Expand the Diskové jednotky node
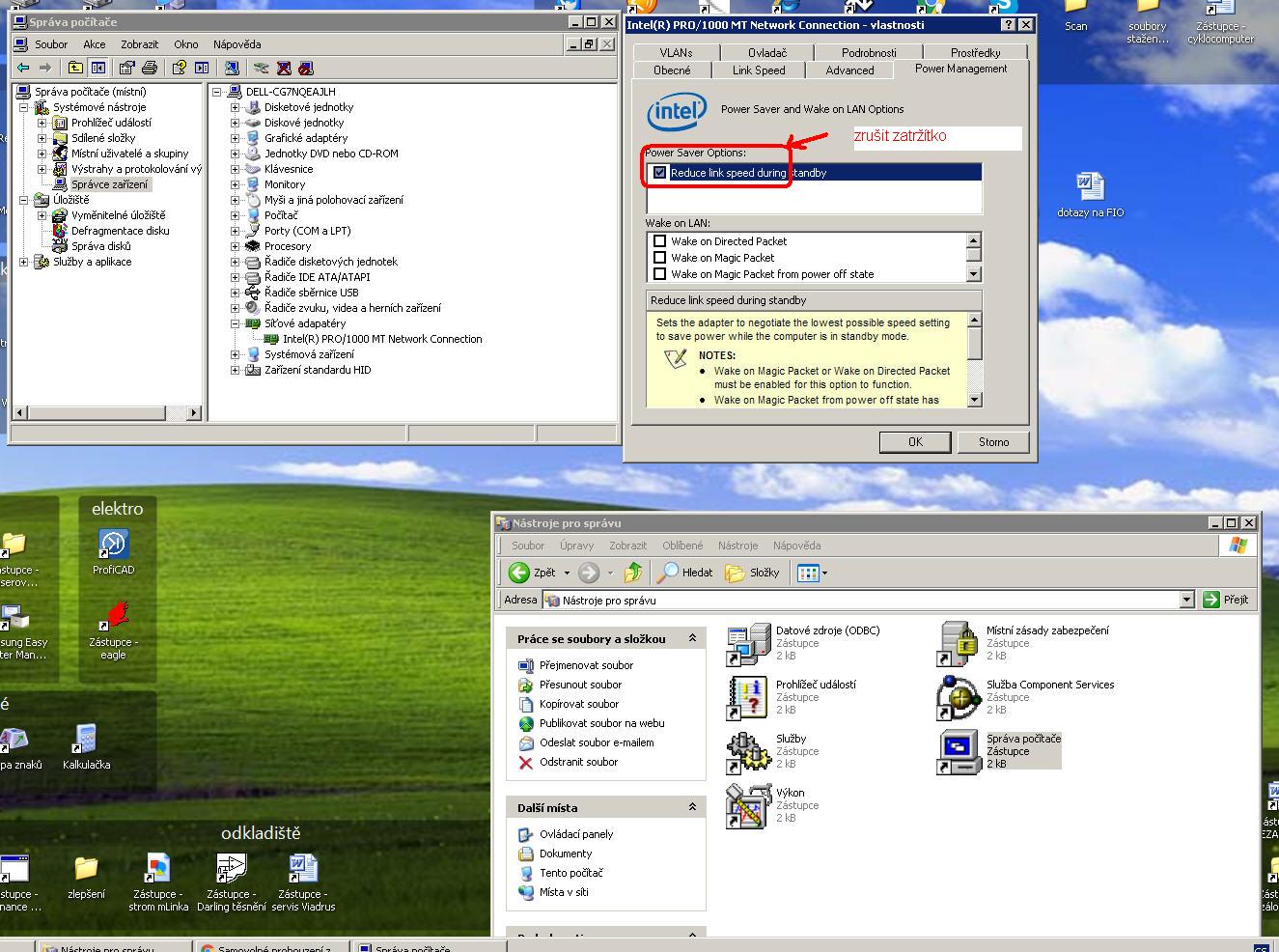 coord(235,123)
